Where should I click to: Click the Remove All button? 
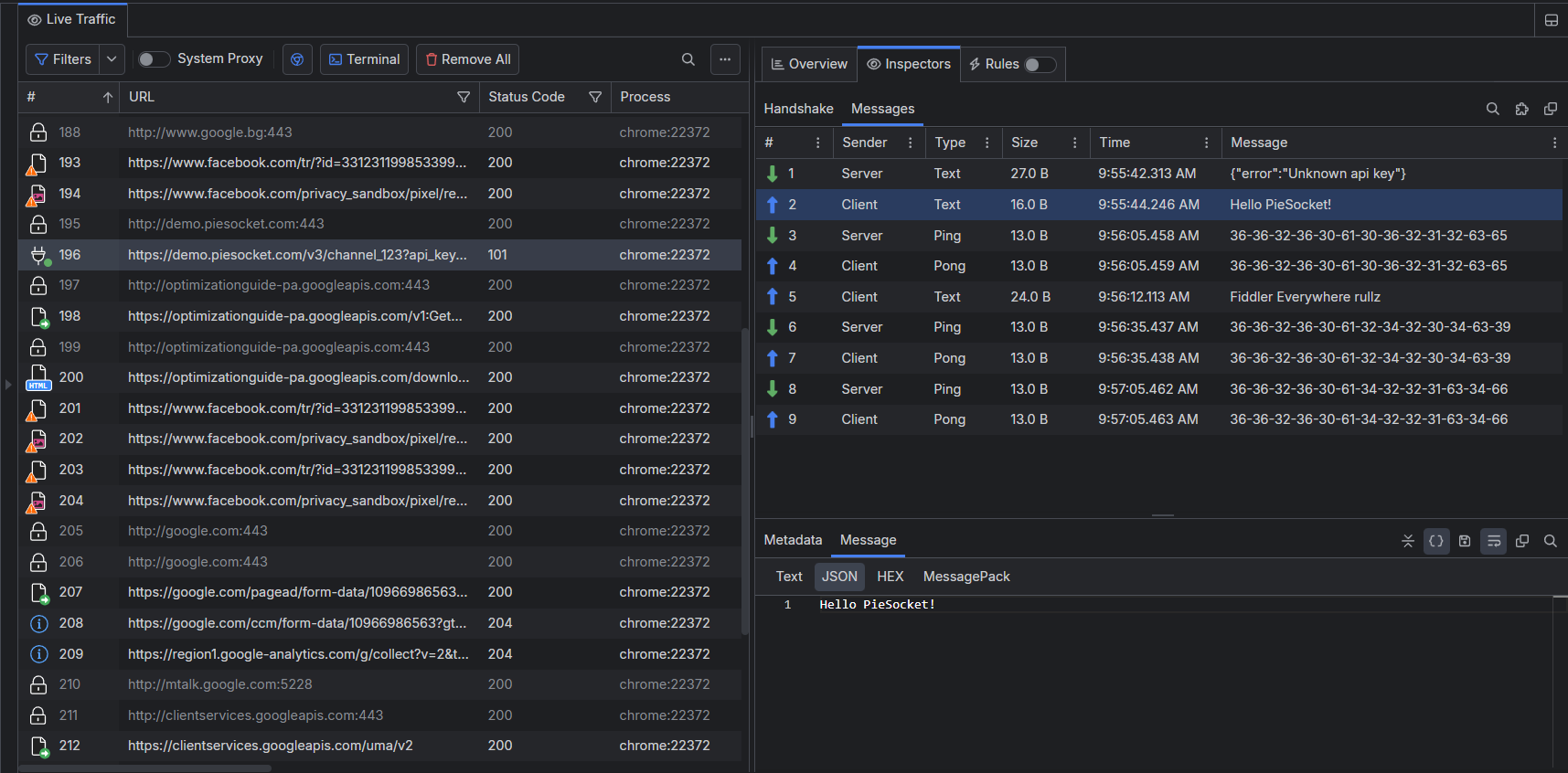tap(468, 59)
